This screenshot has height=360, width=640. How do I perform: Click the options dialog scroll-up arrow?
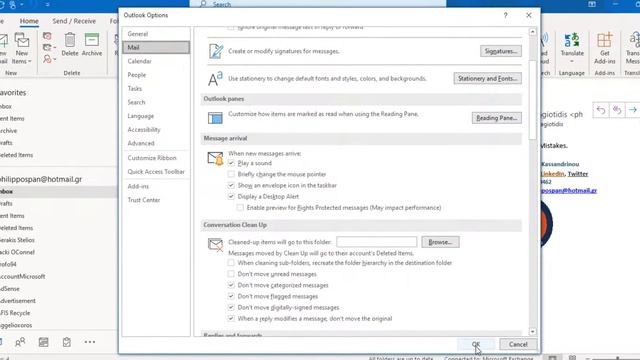tap(532, 32)
